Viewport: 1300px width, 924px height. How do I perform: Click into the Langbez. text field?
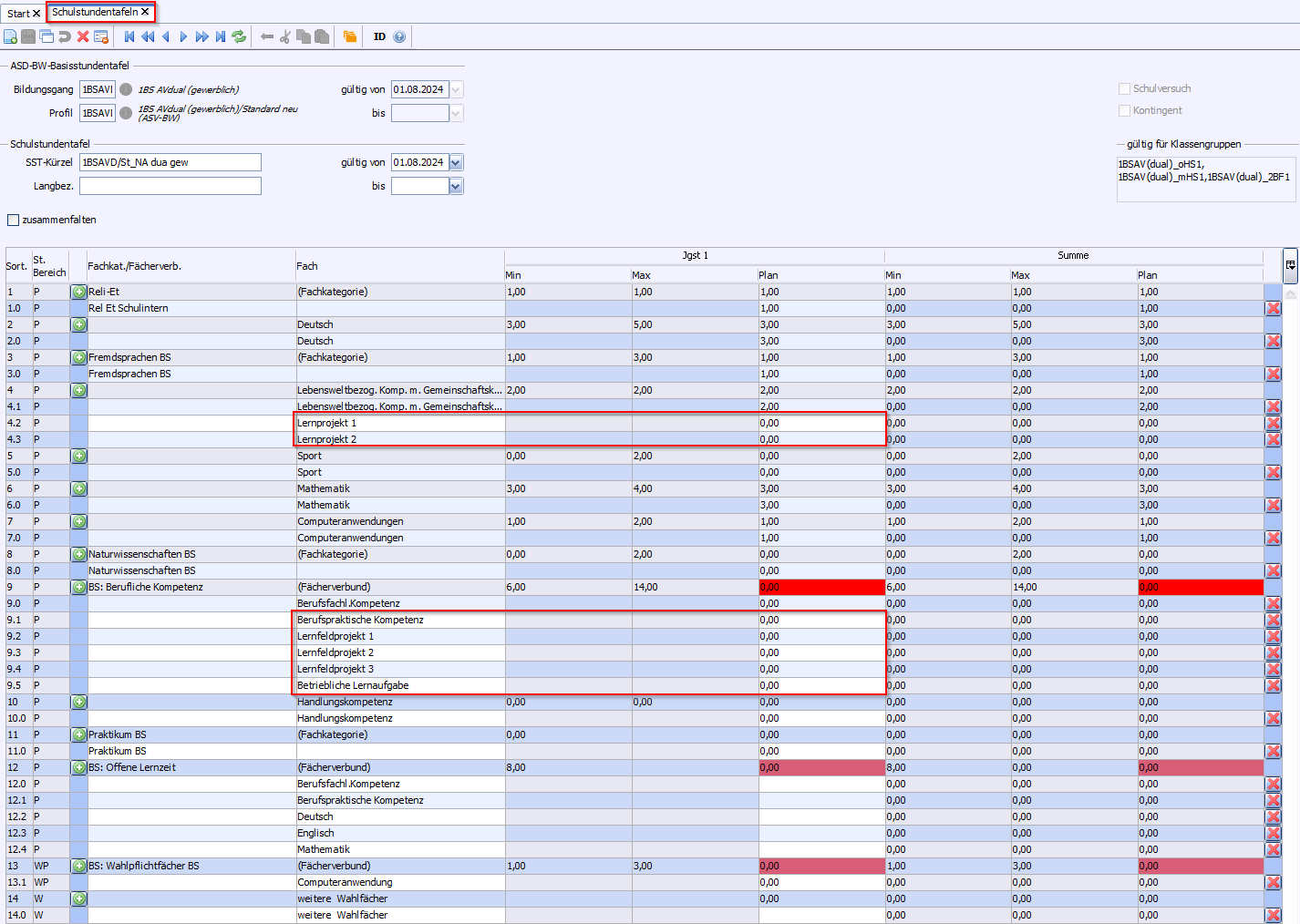coord(170,186)
